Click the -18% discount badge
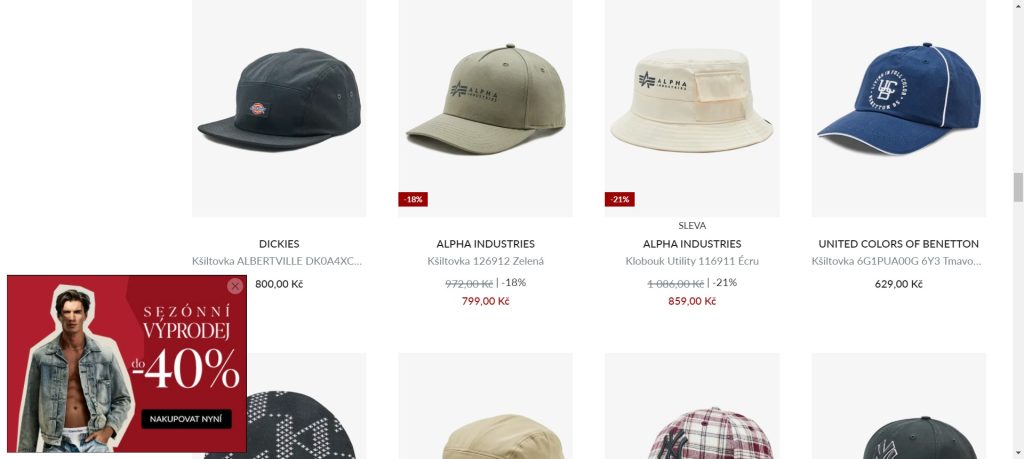This screenshot has width=1024, height=459. [413, 199]
